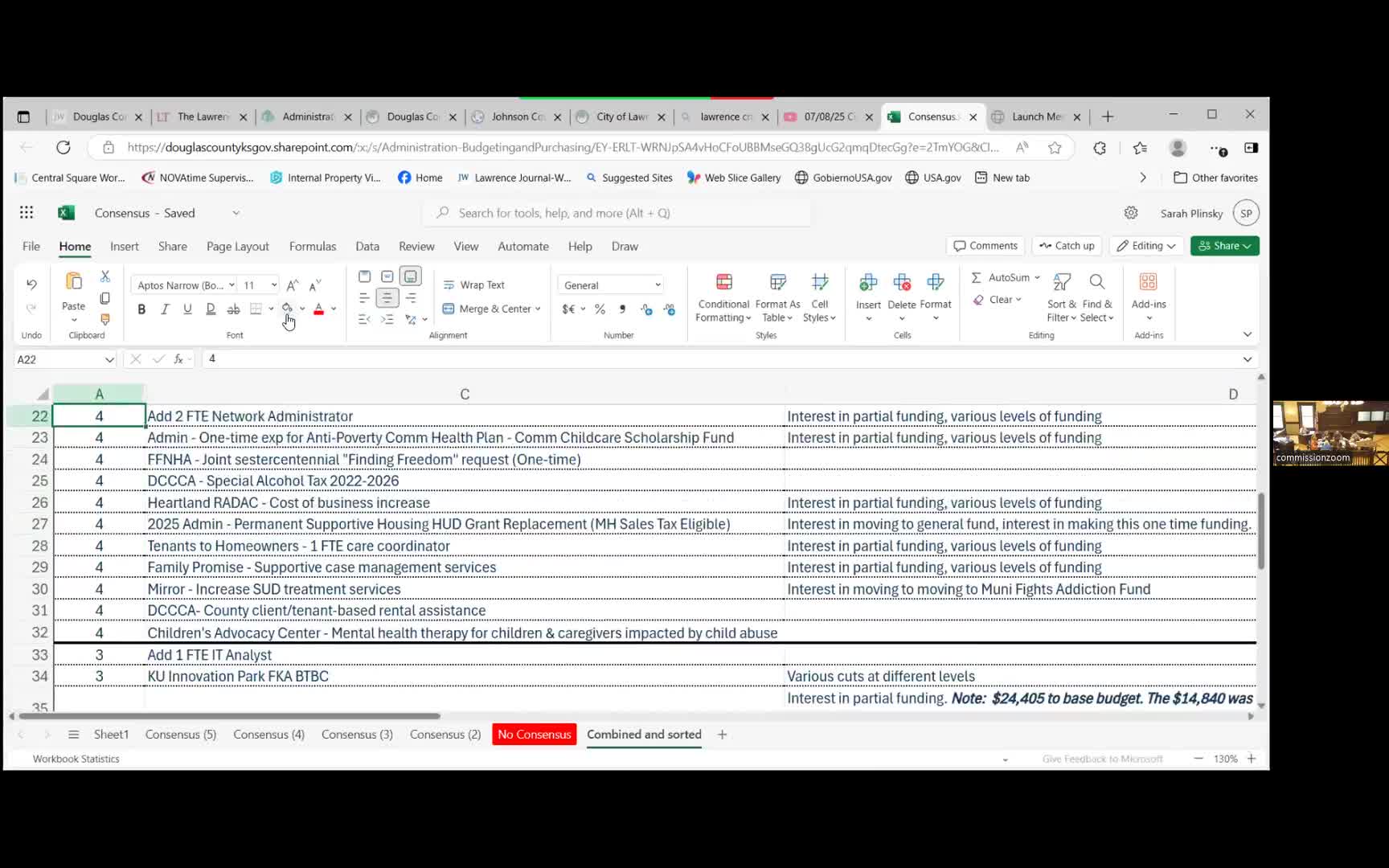Click the Format Painter icon

coord(104,320)
